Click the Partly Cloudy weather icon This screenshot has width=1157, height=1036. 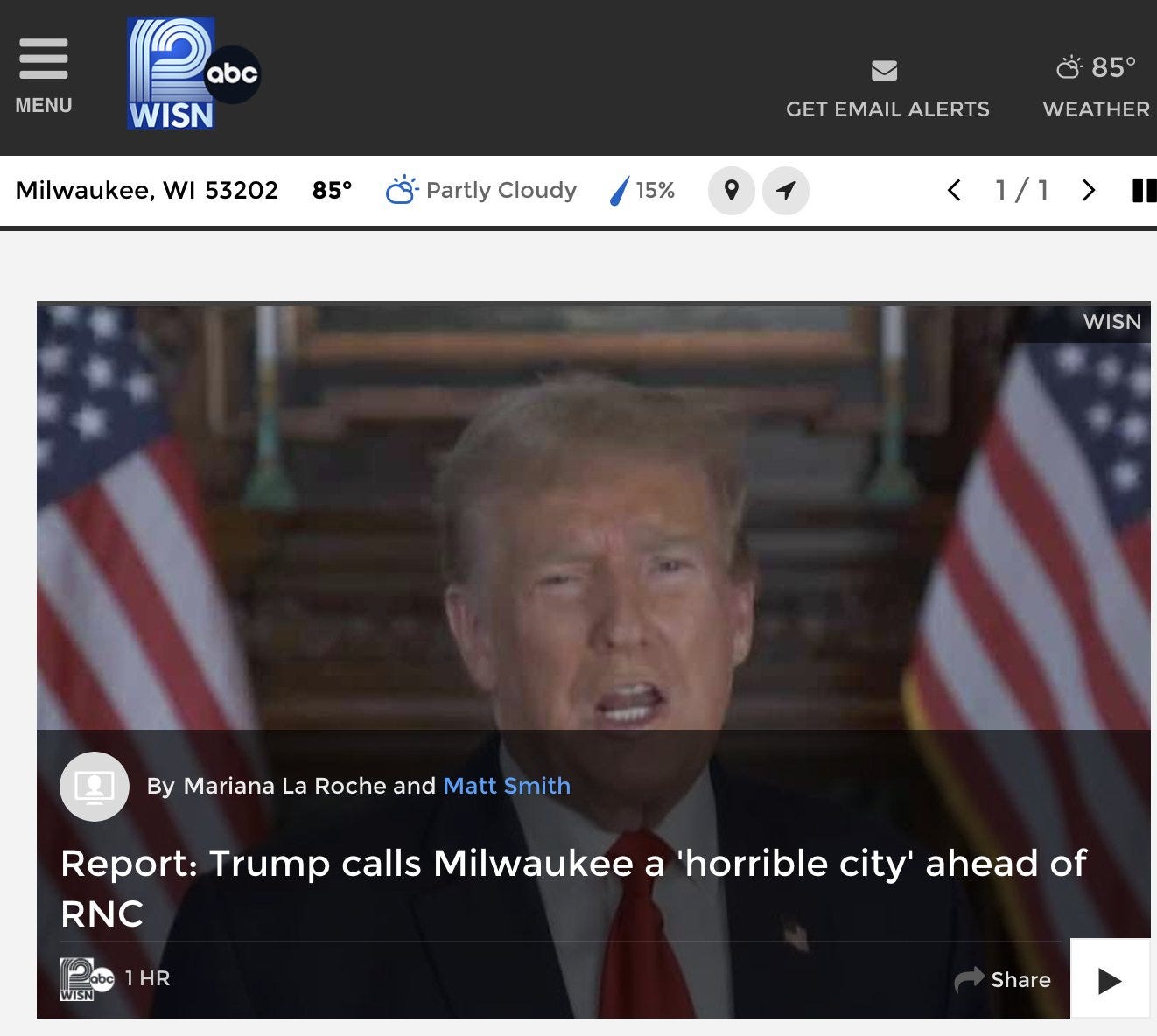[402, 190]
